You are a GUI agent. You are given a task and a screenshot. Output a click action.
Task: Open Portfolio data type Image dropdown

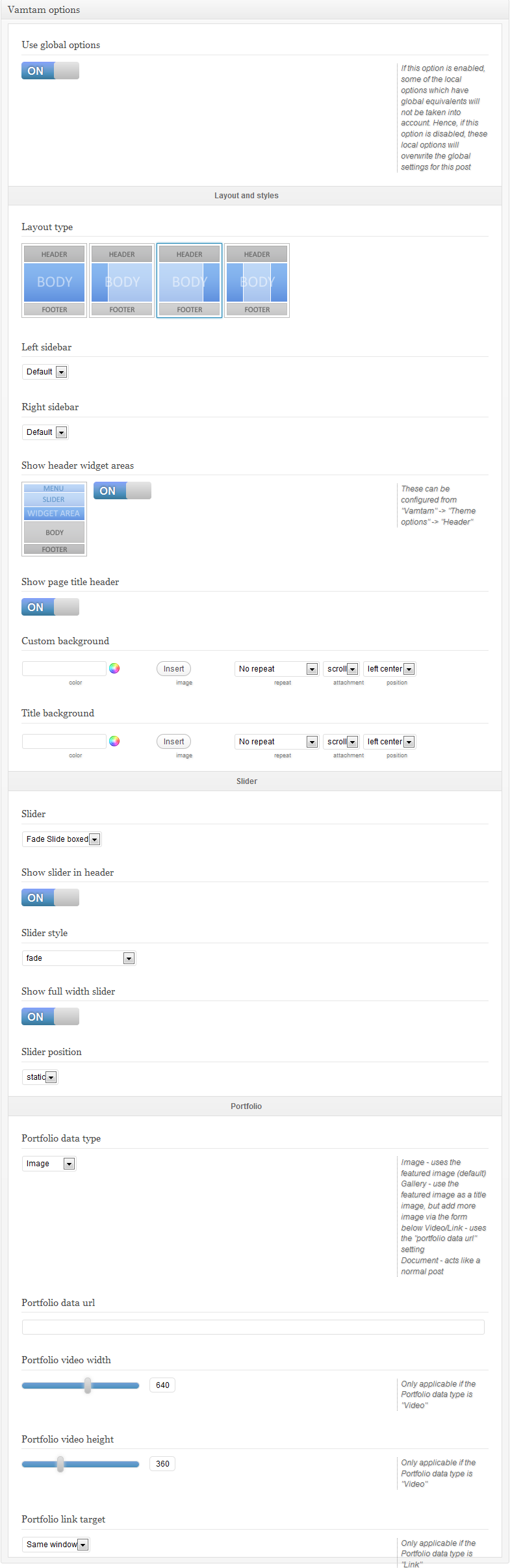pos(49,1164)
